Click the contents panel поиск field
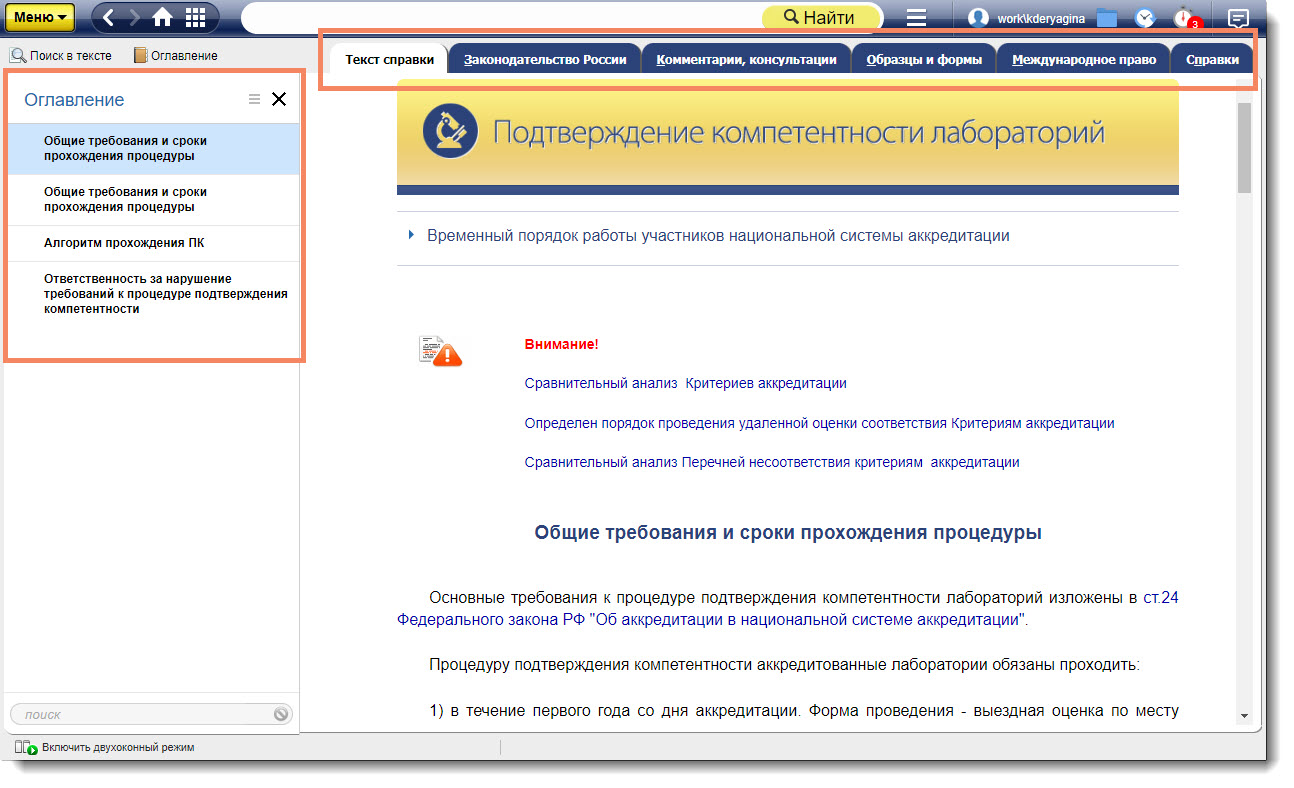 pyautogui.click(x=140, y=714)
